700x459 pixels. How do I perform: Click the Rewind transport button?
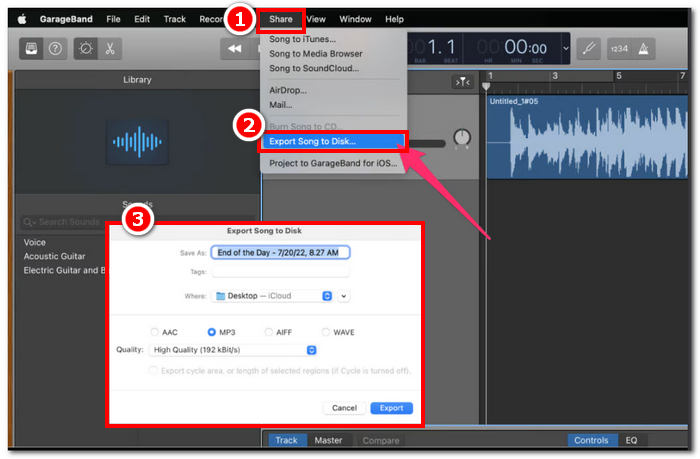coord(234,48)
